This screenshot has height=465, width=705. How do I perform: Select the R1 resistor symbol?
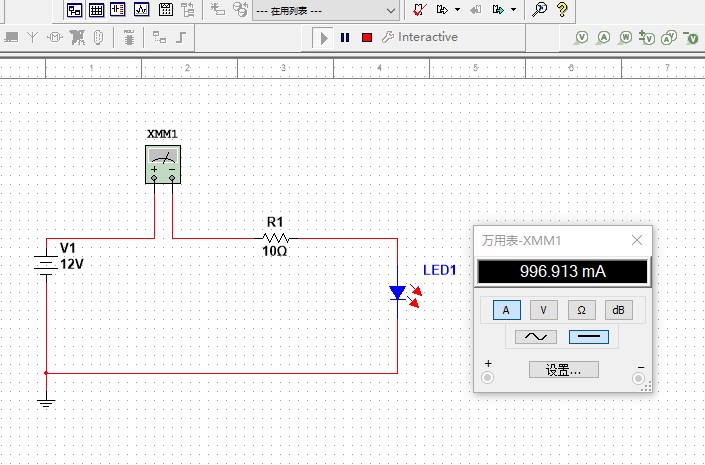tap(276, 238)
